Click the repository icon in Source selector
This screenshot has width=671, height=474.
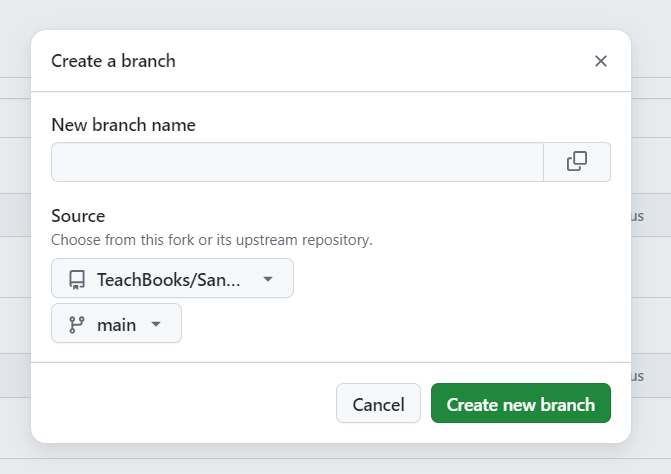click(77, 279)
